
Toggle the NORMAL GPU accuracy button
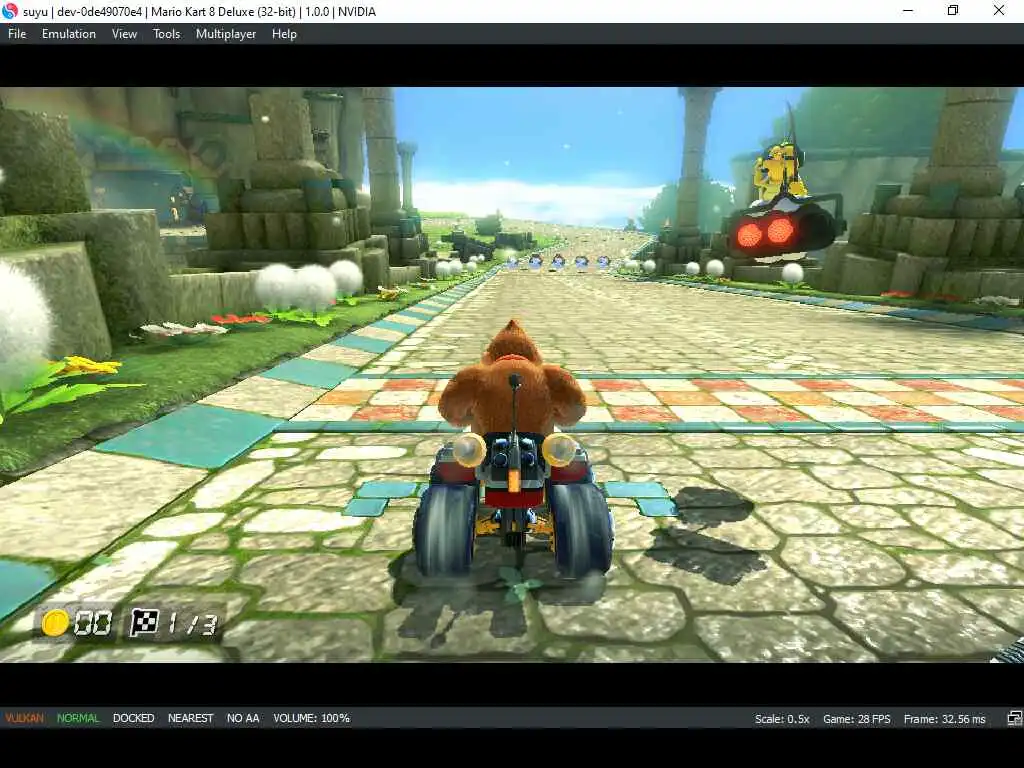coord(78,718)
